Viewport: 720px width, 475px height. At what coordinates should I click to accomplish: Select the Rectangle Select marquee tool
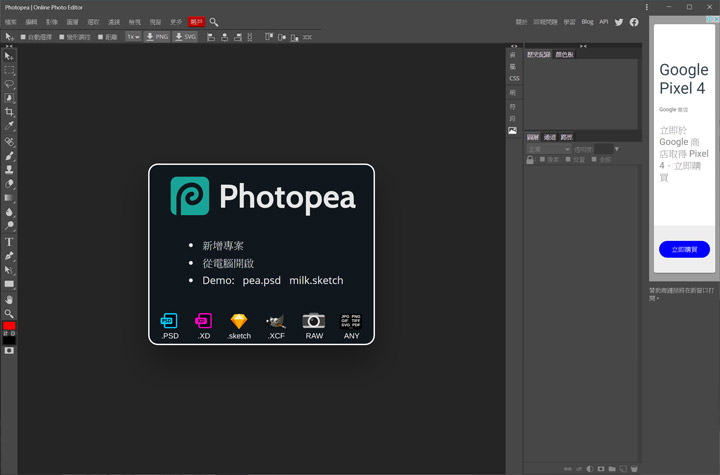(x=9, y=70)
